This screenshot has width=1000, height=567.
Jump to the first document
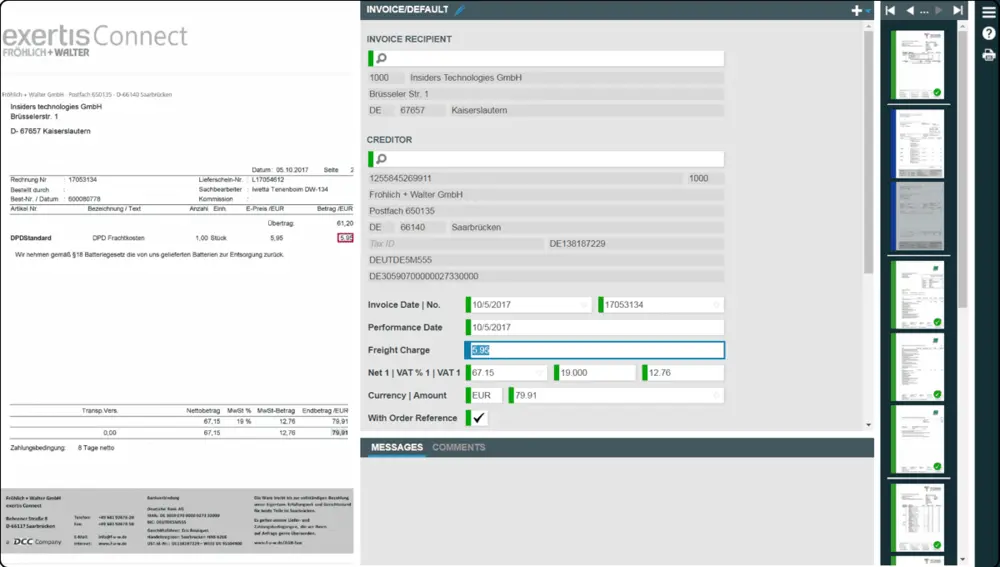(890, 10)
